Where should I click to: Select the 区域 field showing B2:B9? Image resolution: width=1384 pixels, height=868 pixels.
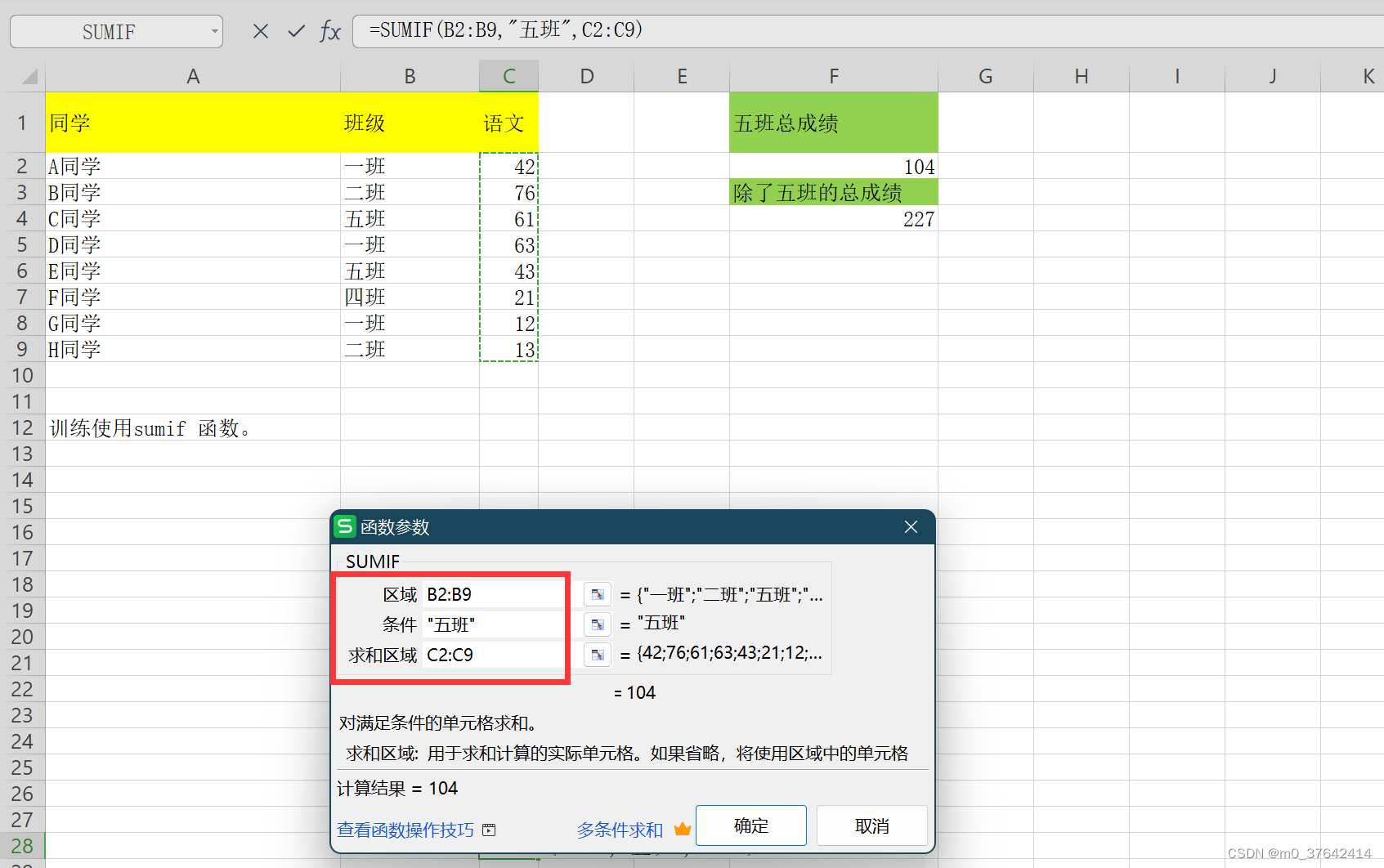tap(490, 594)
